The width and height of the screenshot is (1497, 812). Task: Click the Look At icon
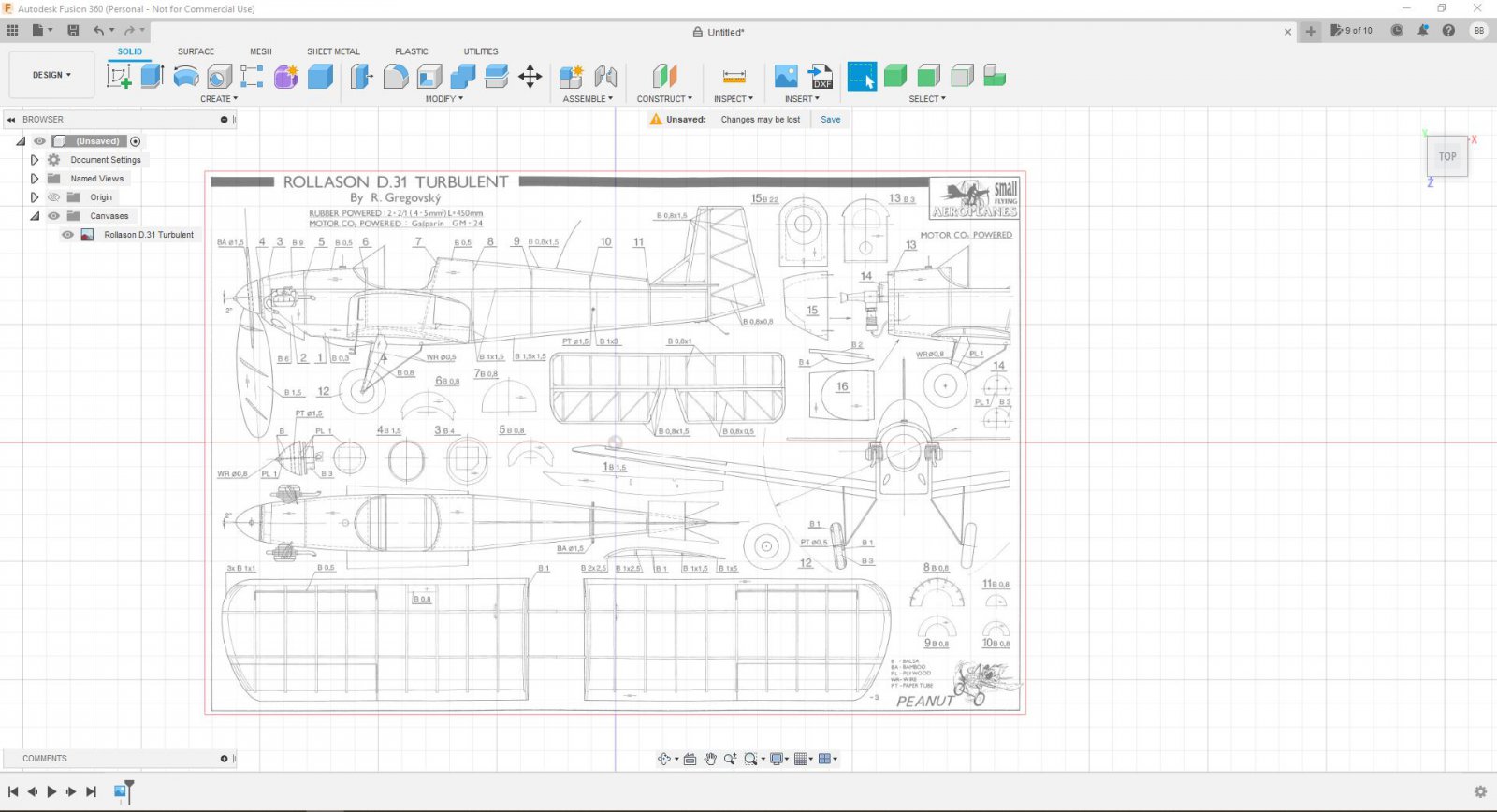(x=690, y=759)
